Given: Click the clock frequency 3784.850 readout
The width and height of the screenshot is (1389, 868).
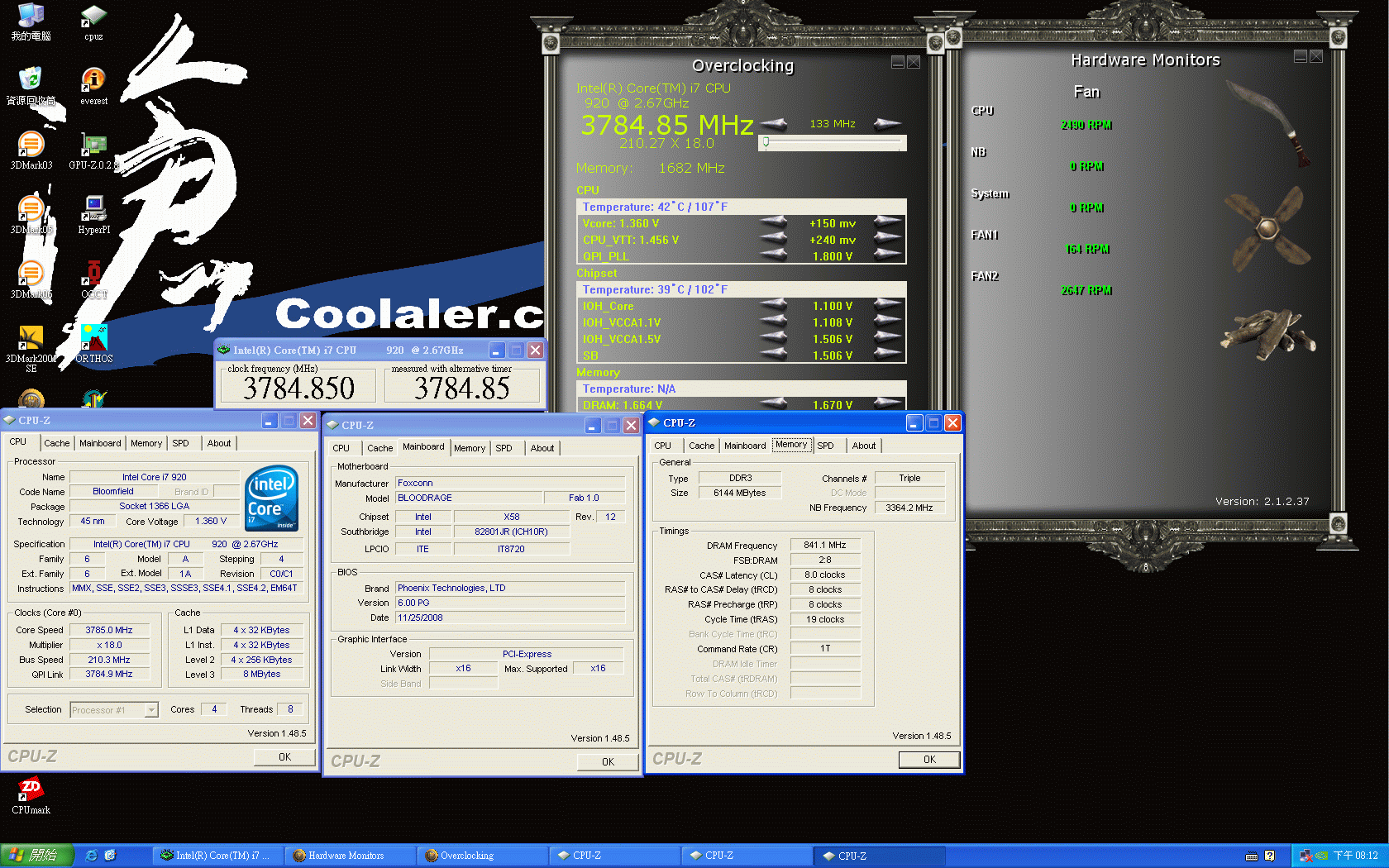Looking at the screenshot, I should (298, 388).
